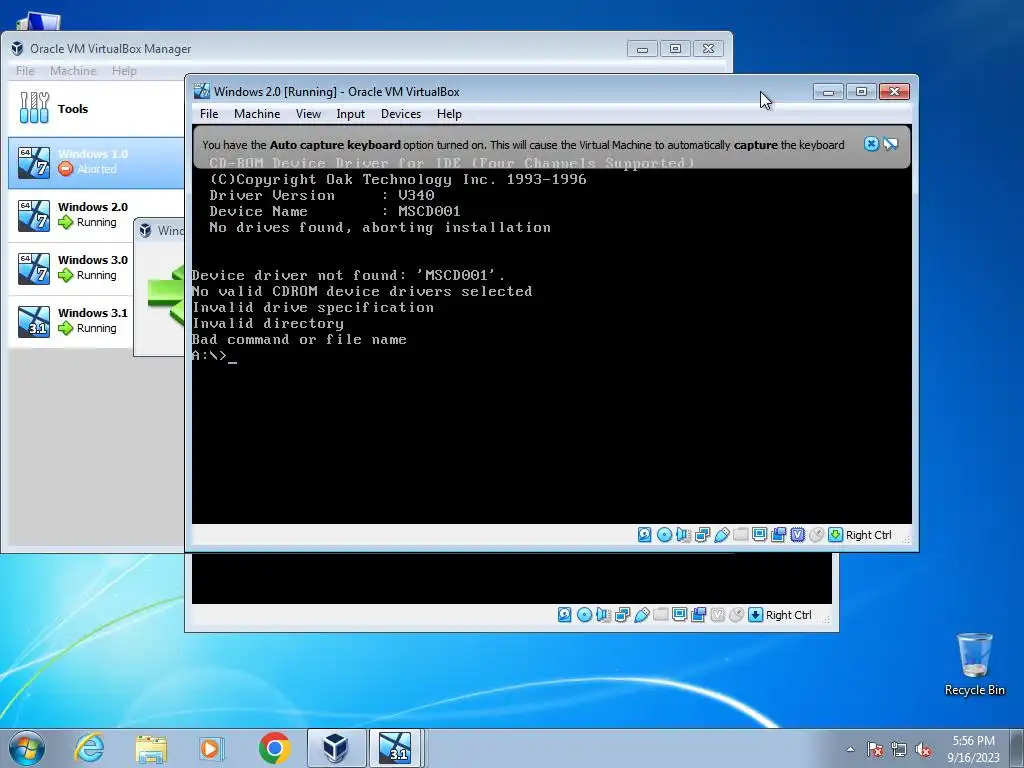Image resolution: width=1024 pixels, height=768 pixels.
Task: Open Machine menu in VirtualBox Manager
Action: coord(73,71)
